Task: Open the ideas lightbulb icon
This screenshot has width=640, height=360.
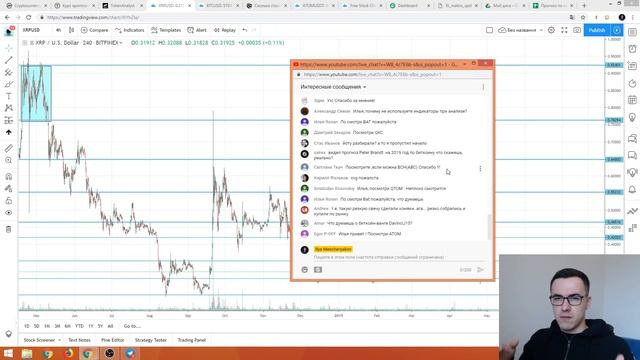Action: 632,118
